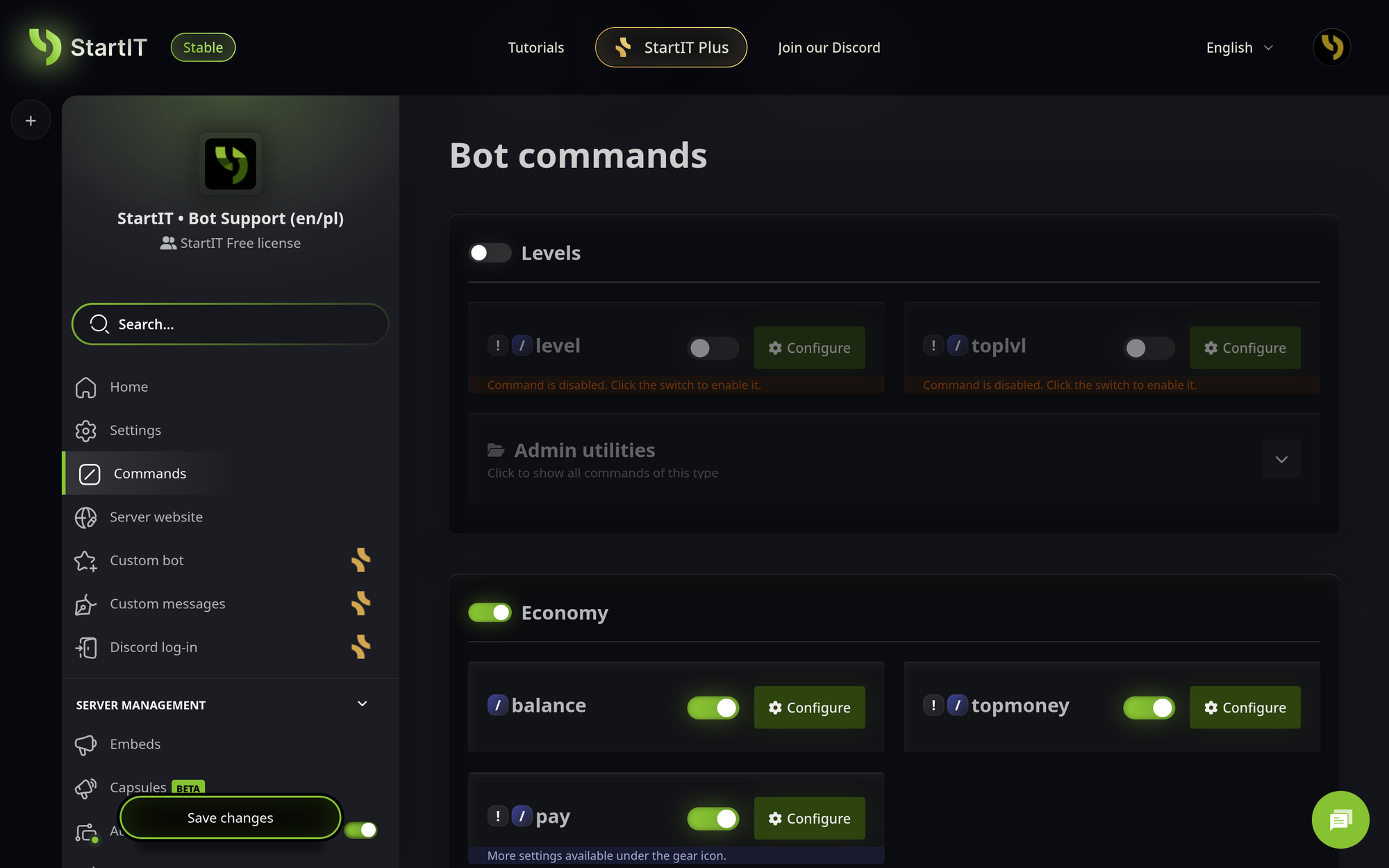1389x868 pixels.
Task: Turn off the balance command switch
Action: (713, 708)
